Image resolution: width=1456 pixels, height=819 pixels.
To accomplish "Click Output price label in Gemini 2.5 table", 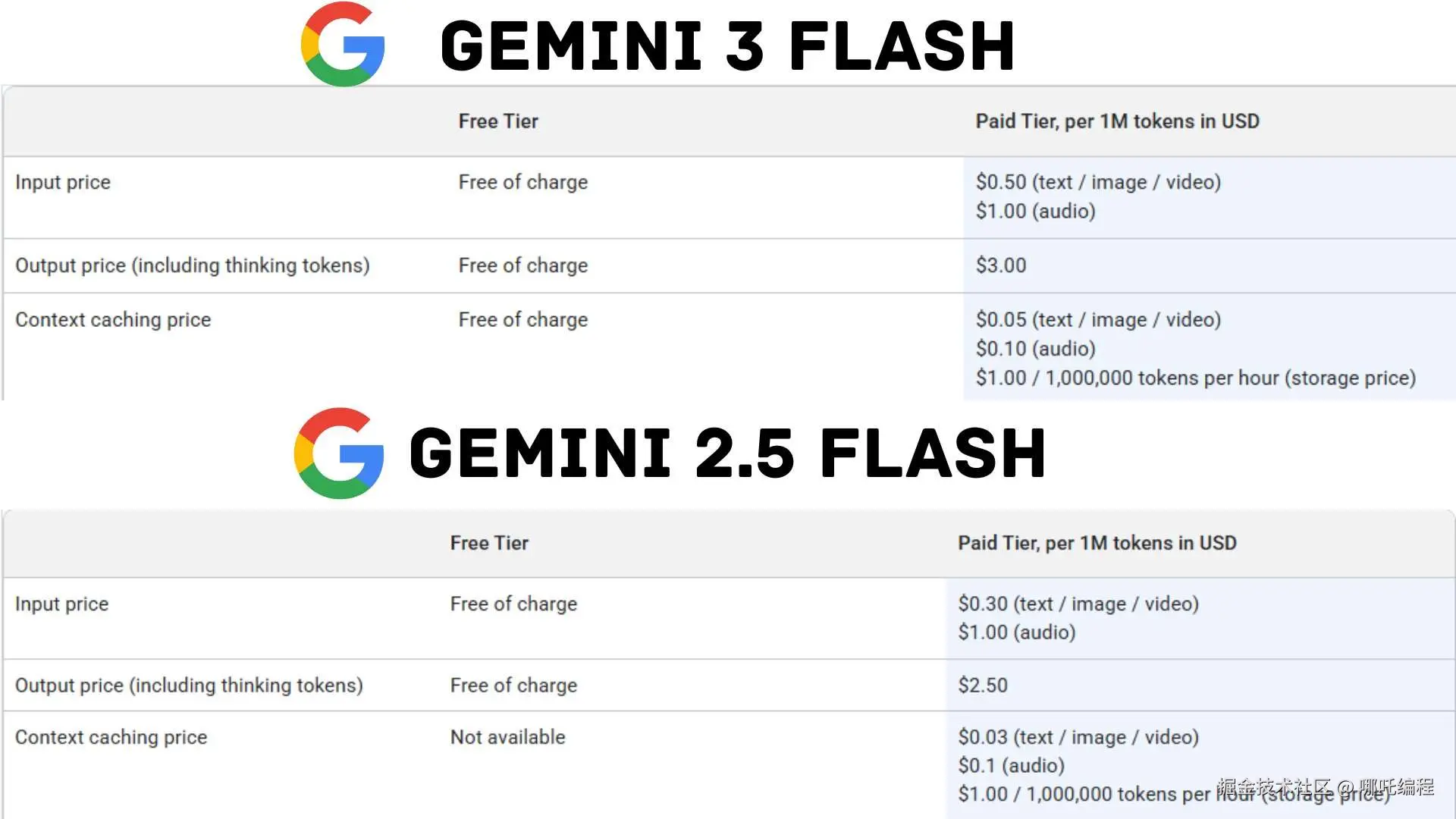I will (189, 686).
